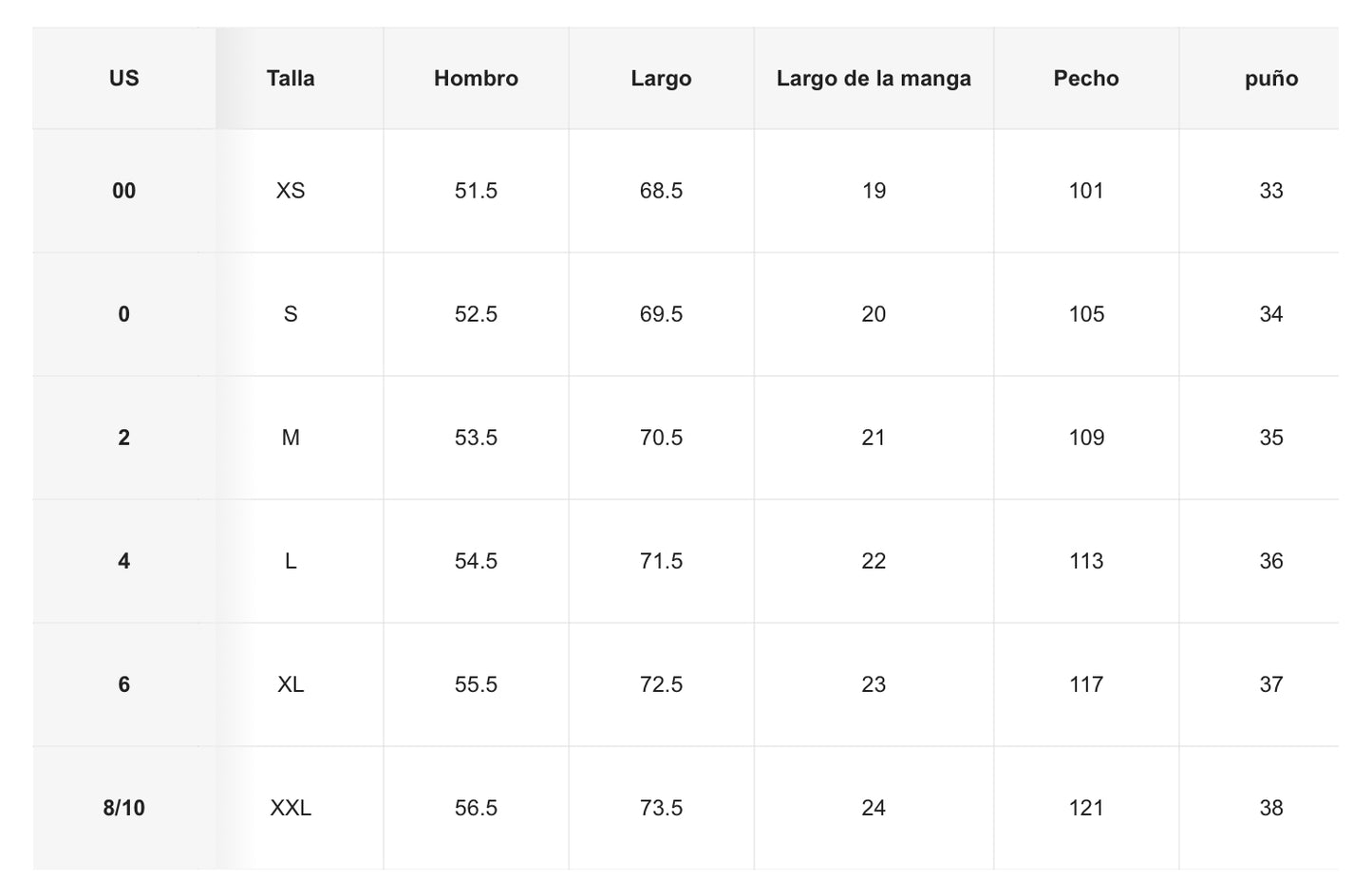Click the US size 00 cell

click(123, 191)
